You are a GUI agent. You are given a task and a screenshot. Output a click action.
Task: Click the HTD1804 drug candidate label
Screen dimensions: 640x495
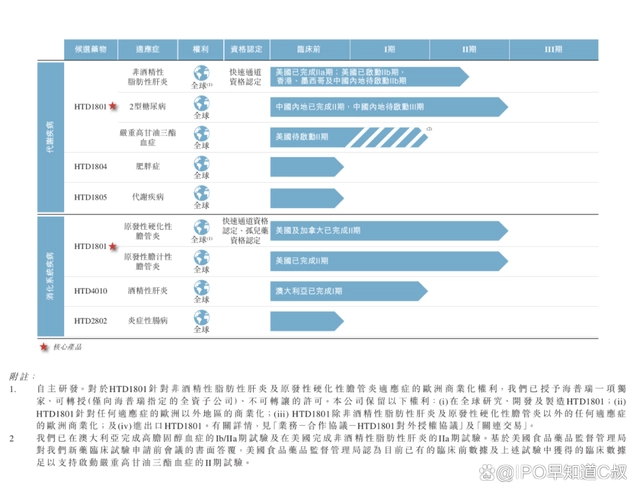[90, 166]
